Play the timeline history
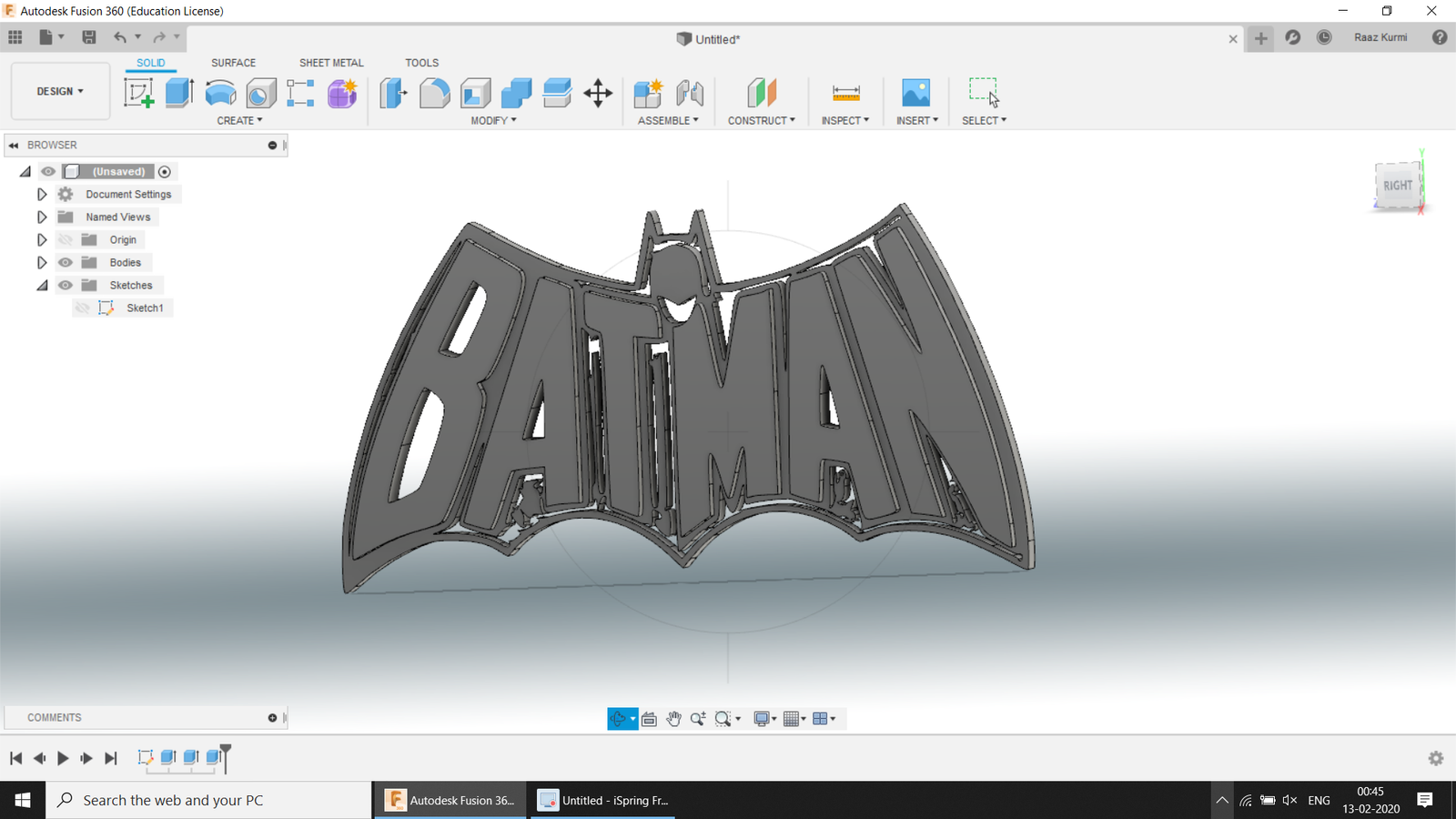Screen dimensions: 1456x819 (63, 758)
